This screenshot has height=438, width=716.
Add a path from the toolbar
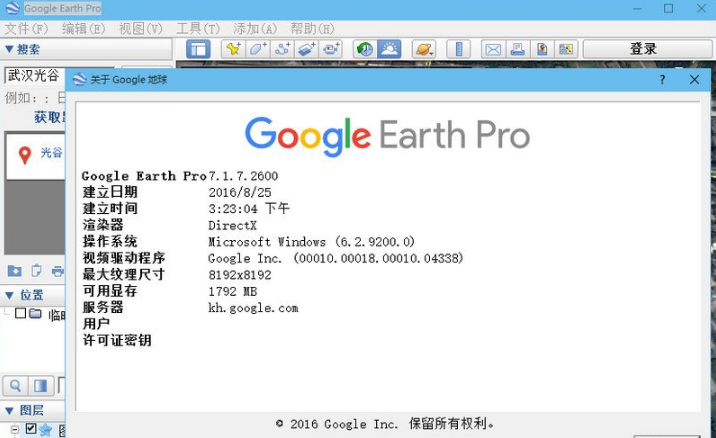(x=282, y=49)
